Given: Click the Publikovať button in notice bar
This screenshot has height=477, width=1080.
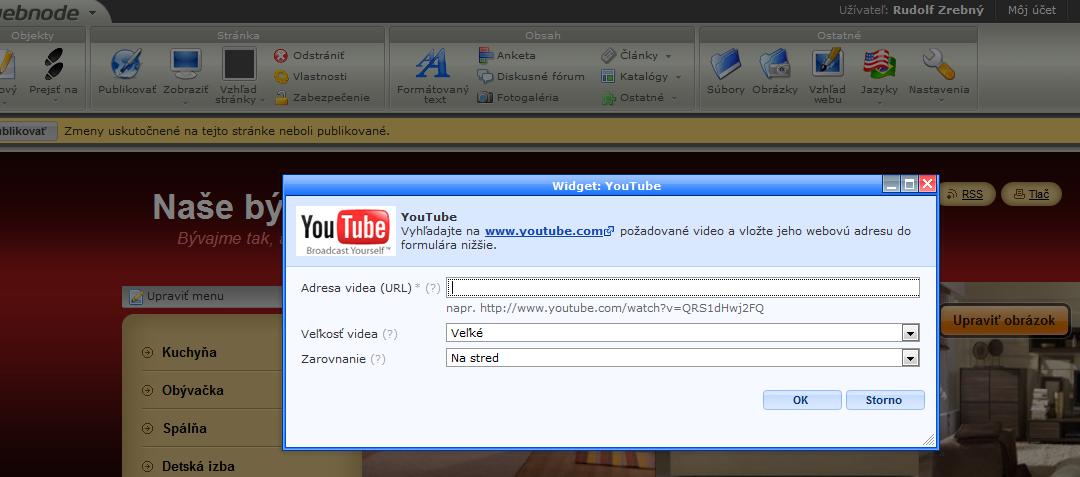Looking at the screenshot, I should tap(26, 131).
